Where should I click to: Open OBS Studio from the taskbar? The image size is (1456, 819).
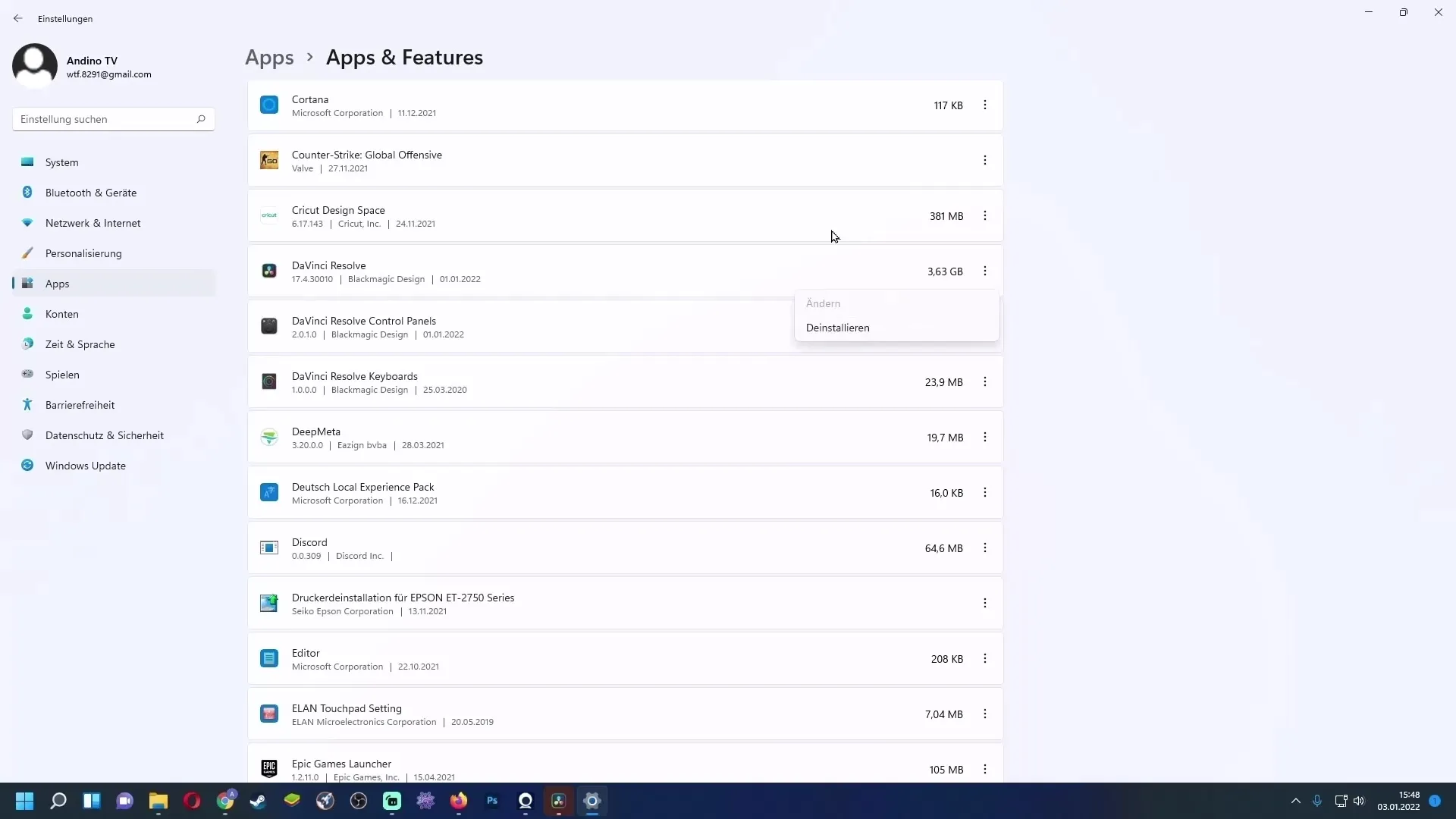(359, 801)
